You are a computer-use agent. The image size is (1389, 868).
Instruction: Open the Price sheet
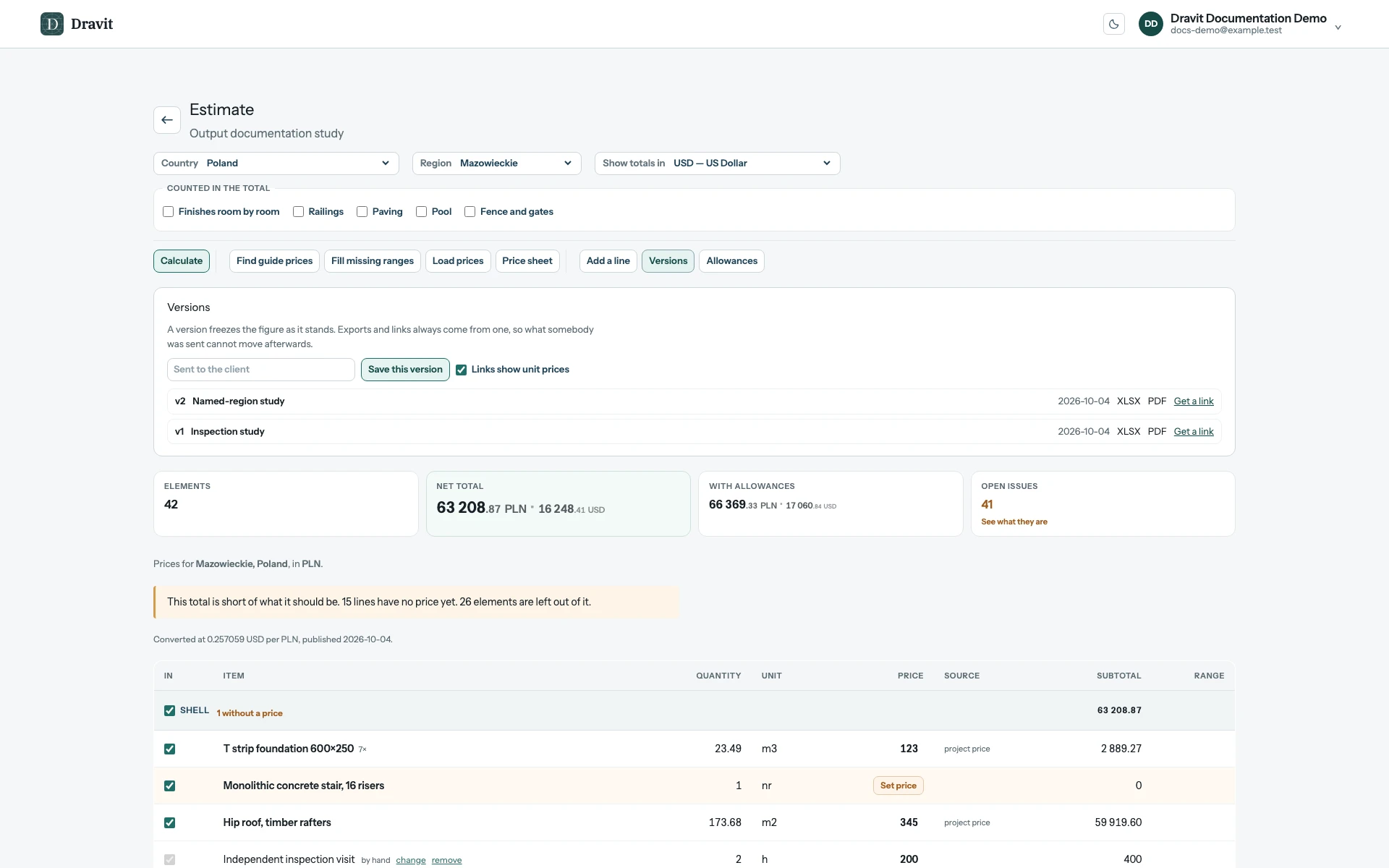coord(527,261)
